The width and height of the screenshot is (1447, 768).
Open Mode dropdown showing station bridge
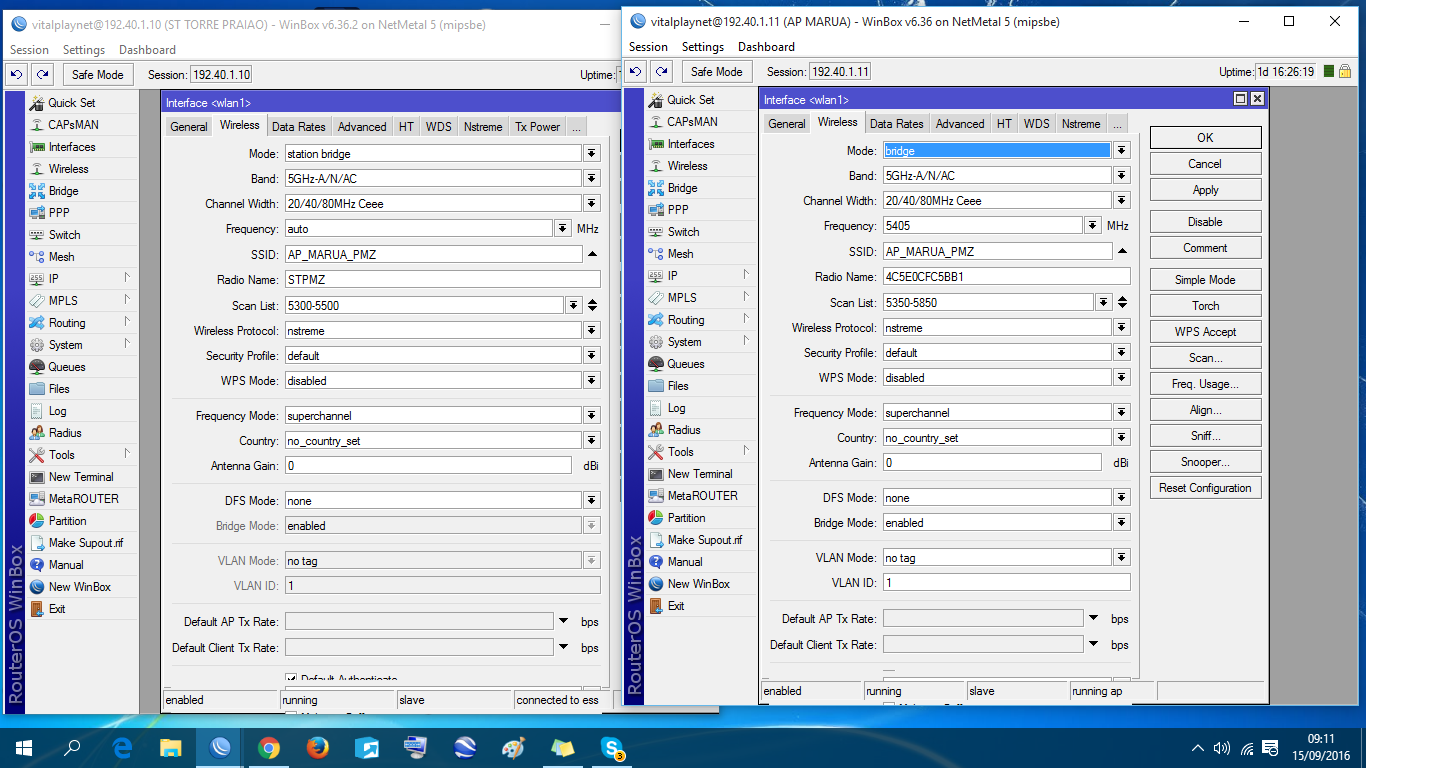point(592,154)
